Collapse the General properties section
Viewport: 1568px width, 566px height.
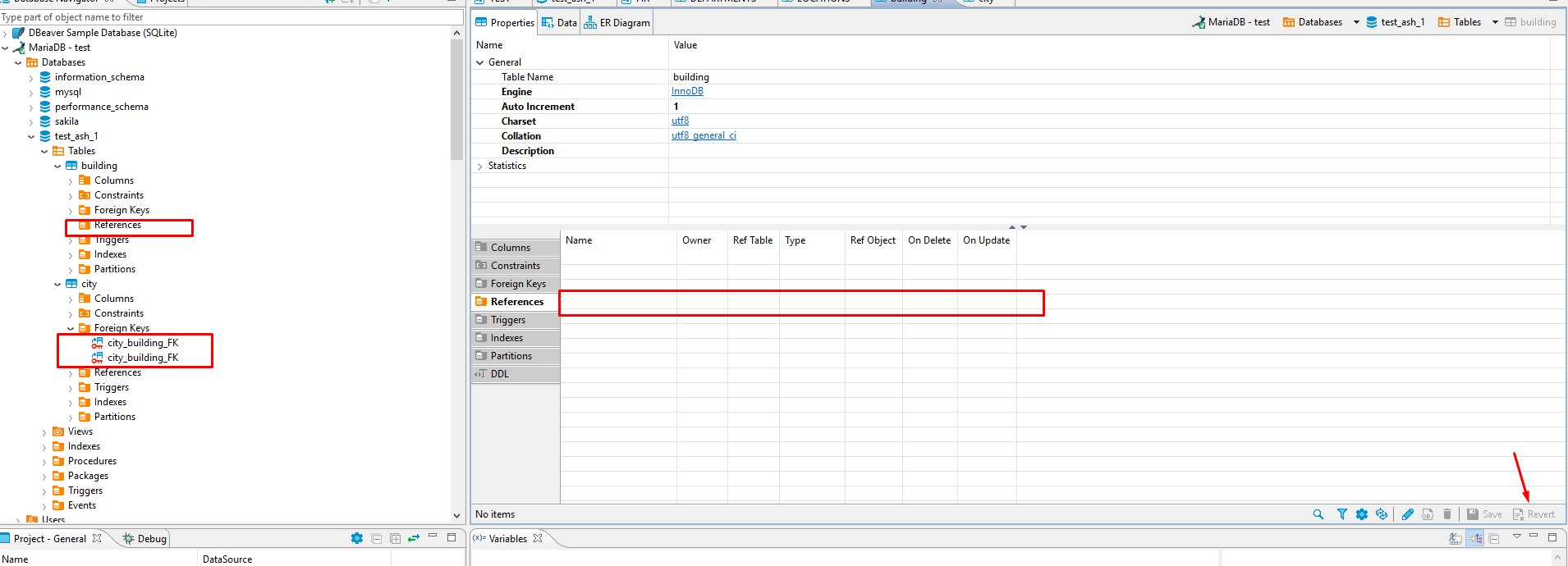pyautogui.click(x=480, y=62)
